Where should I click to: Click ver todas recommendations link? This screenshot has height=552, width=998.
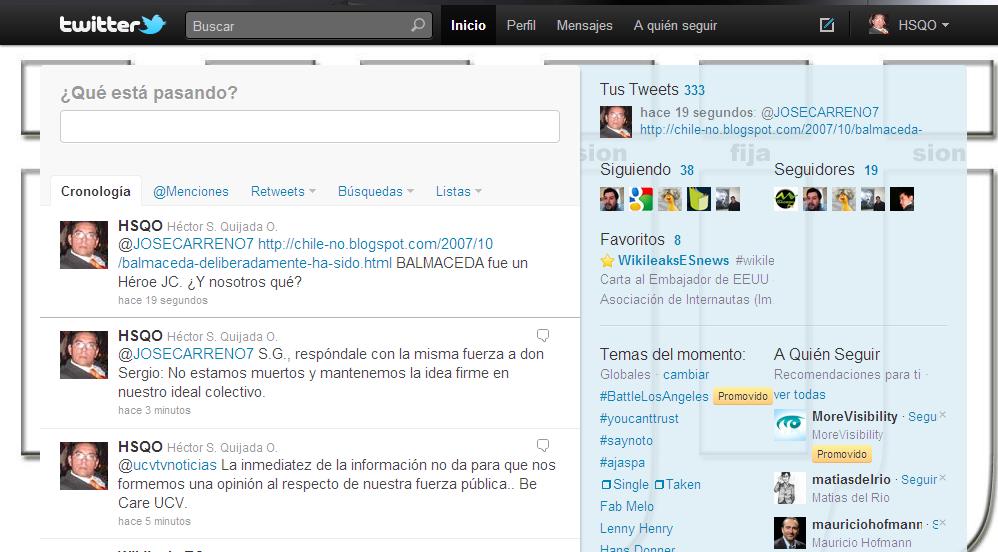(799, 394)
